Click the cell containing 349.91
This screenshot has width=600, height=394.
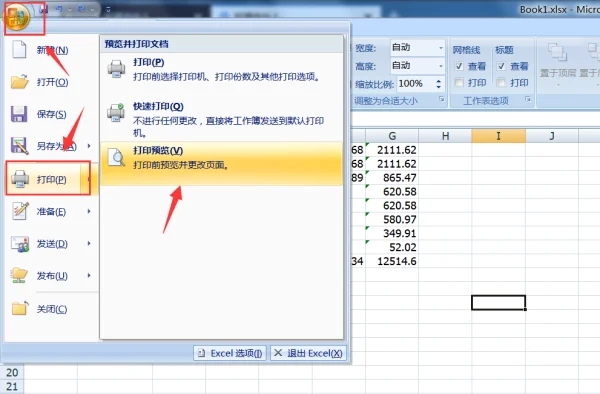tap(392, 233)
